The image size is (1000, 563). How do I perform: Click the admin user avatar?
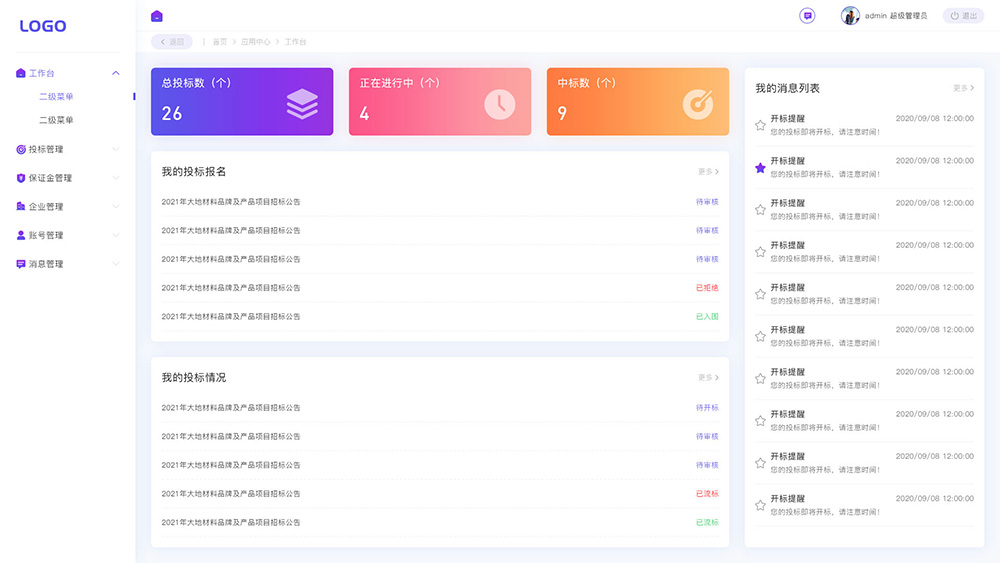coord(850,15)
